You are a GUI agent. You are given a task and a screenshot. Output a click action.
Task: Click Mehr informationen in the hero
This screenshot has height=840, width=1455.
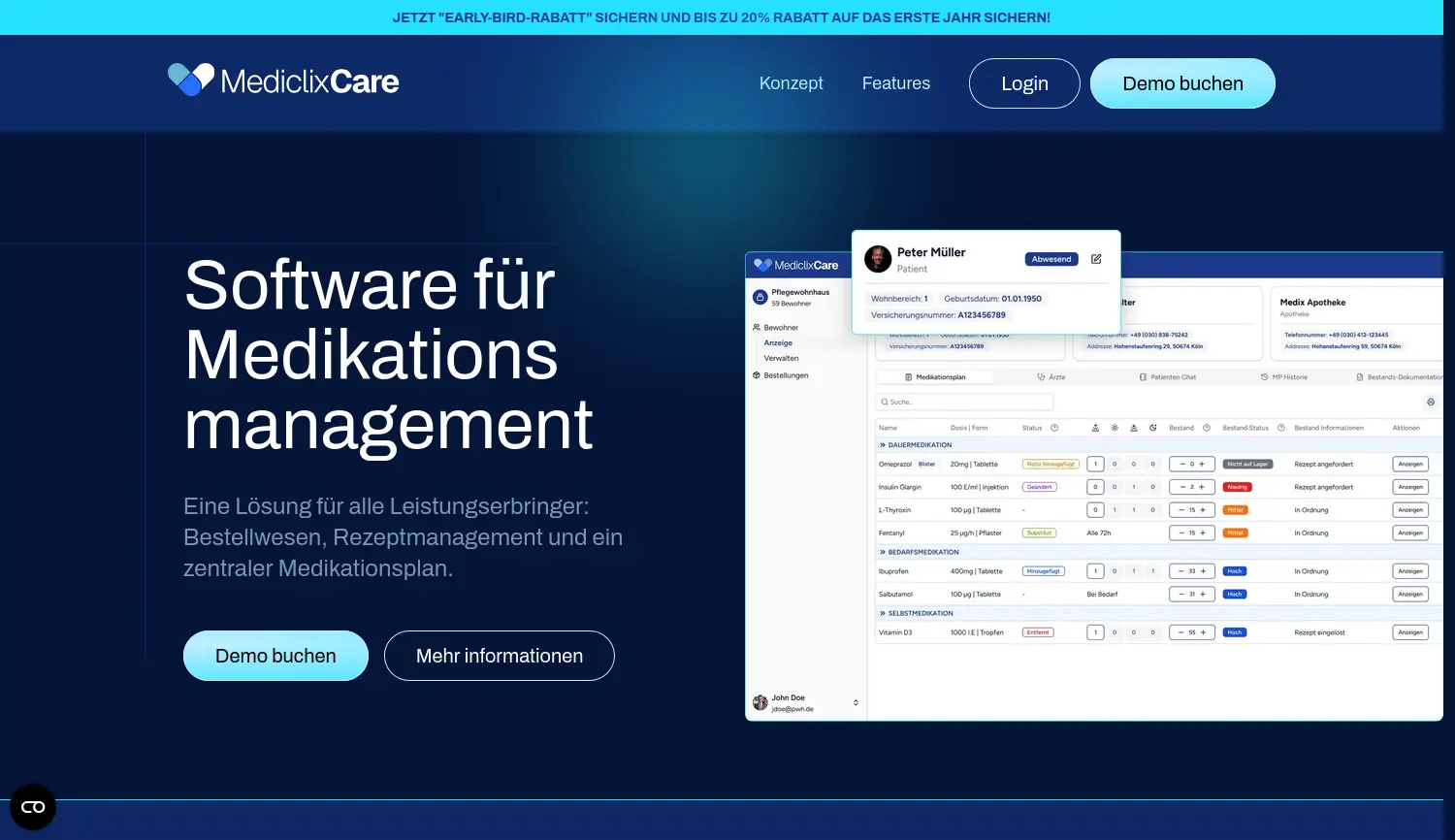(499, 656)
